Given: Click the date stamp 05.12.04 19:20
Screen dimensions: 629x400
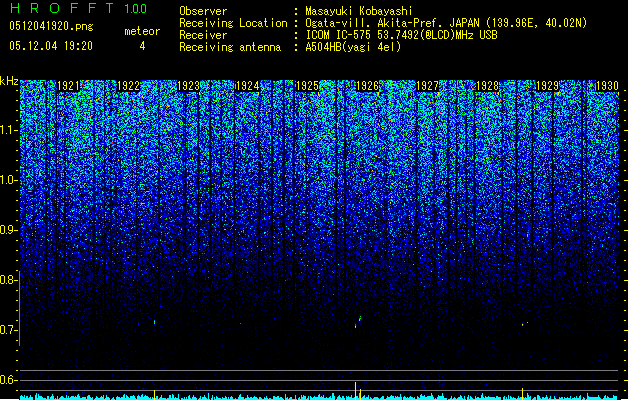Looking at the screenshot, I should (x=51, y=46).
